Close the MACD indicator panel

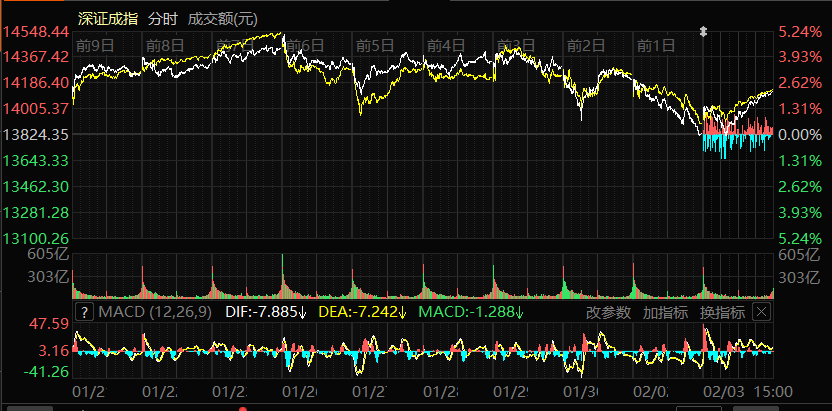(761, 312)
